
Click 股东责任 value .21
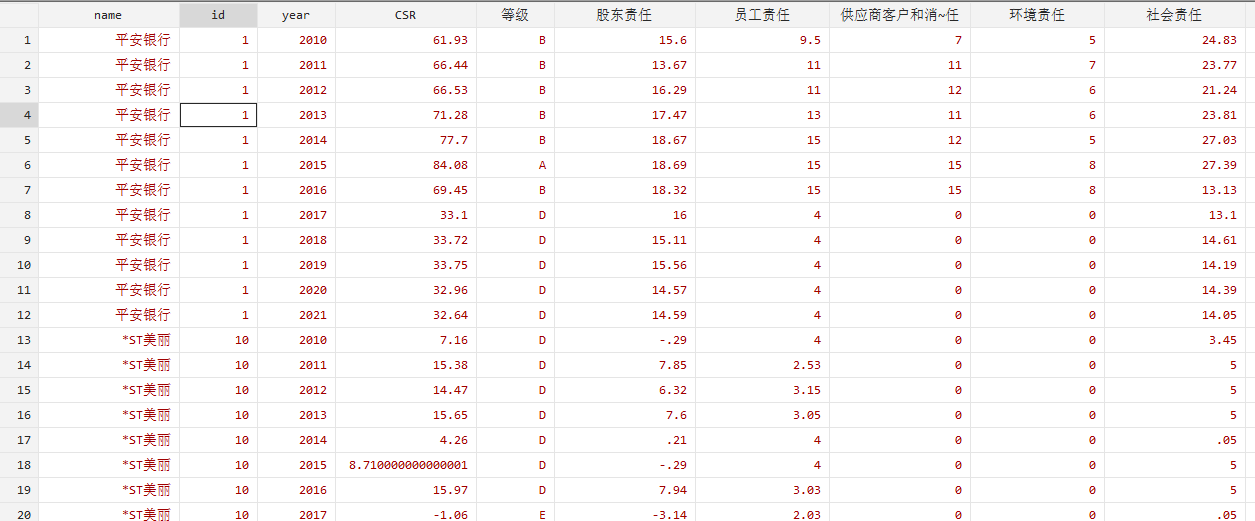[x=676, y=440]
